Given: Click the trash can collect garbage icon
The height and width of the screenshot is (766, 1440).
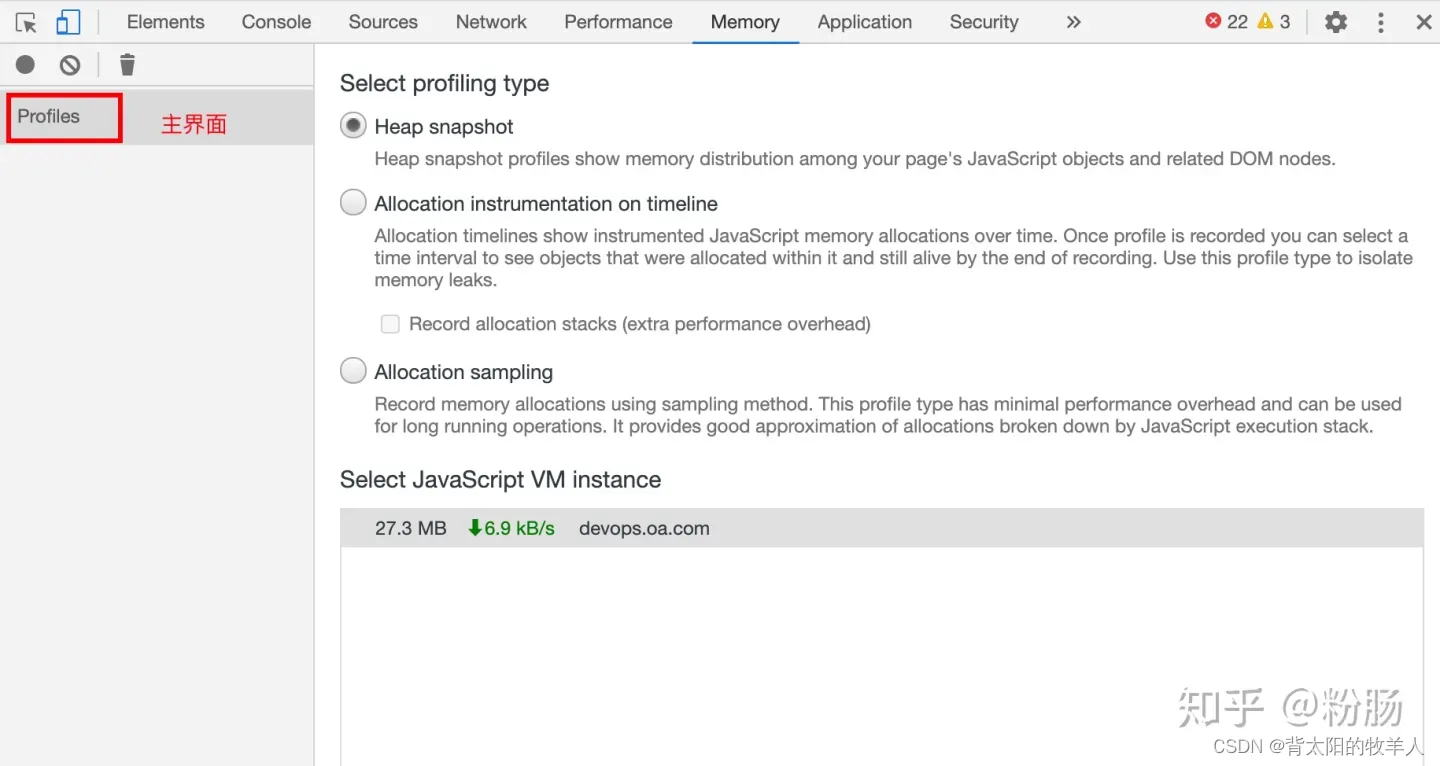Looking at the screenshot, I should pos(127,65).
